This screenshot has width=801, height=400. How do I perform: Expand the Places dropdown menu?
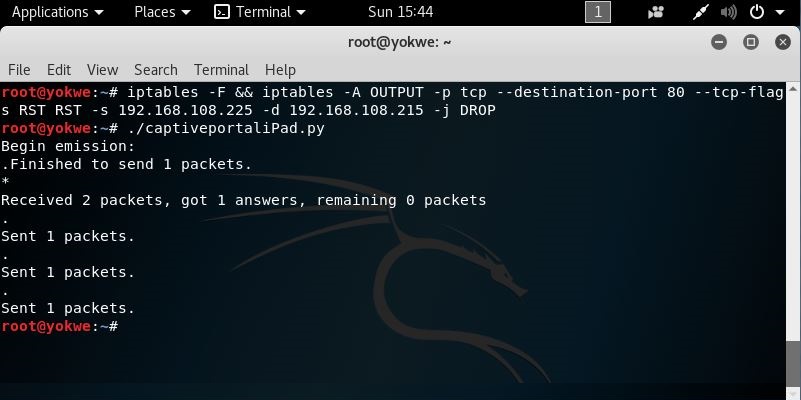[x=162, y=12]
